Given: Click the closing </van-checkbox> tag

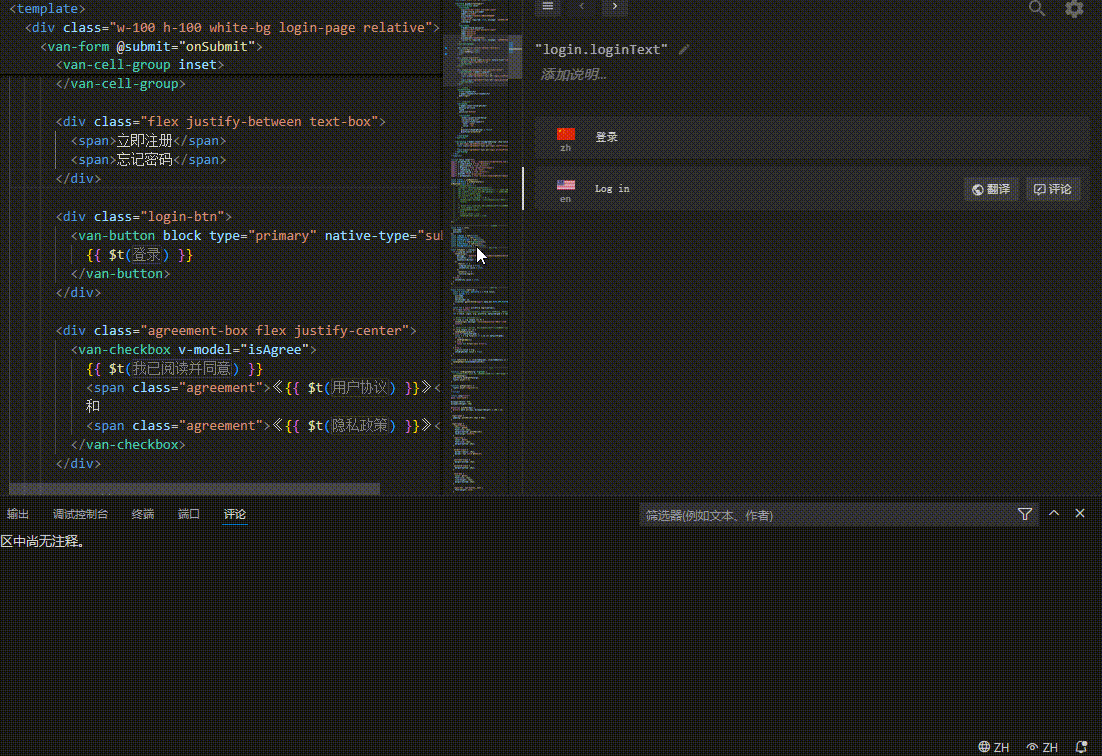Looking at the screenshot, I should (128, 444).
